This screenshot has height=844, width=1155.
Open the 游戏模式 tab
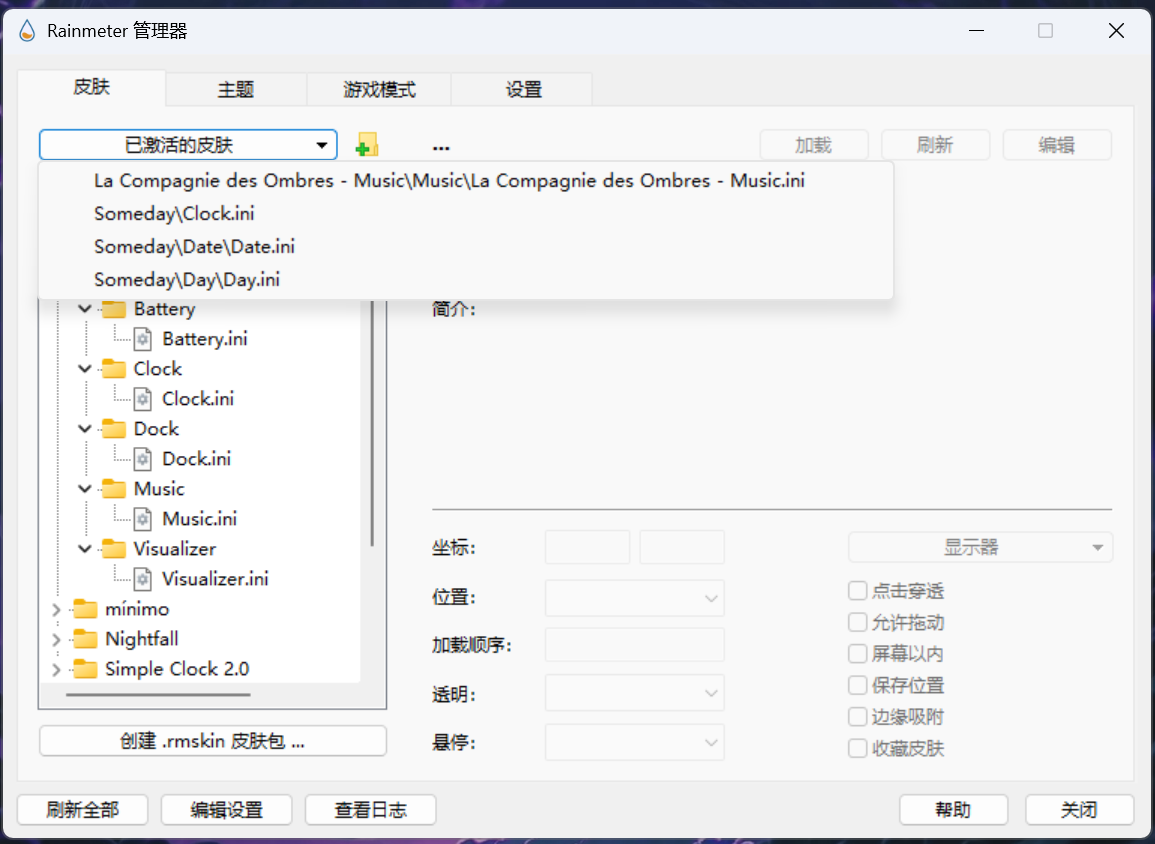[x=379, y=90]
